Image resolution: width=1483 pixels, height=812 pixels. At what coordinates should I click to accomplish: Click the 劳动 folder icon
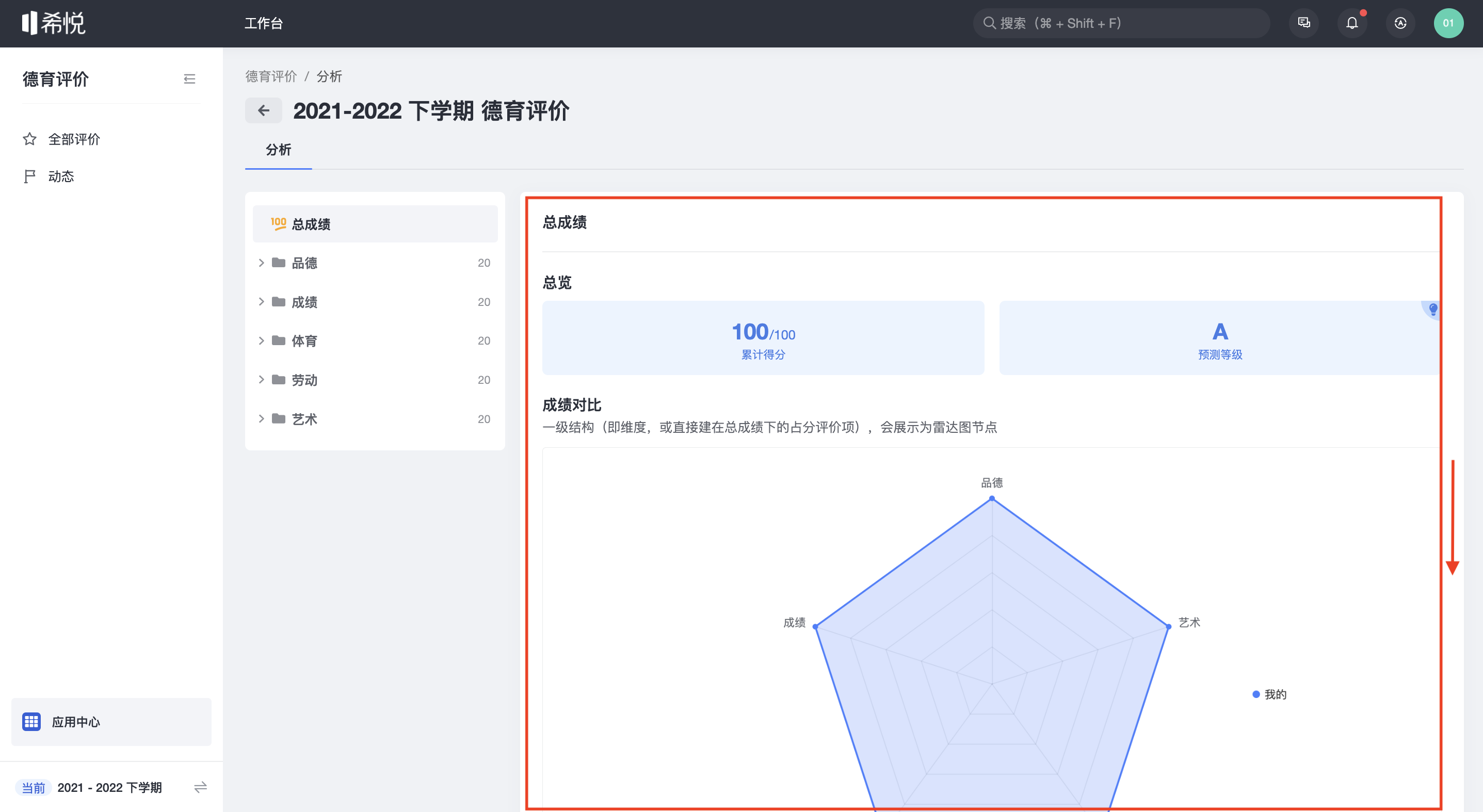point(279,379)
